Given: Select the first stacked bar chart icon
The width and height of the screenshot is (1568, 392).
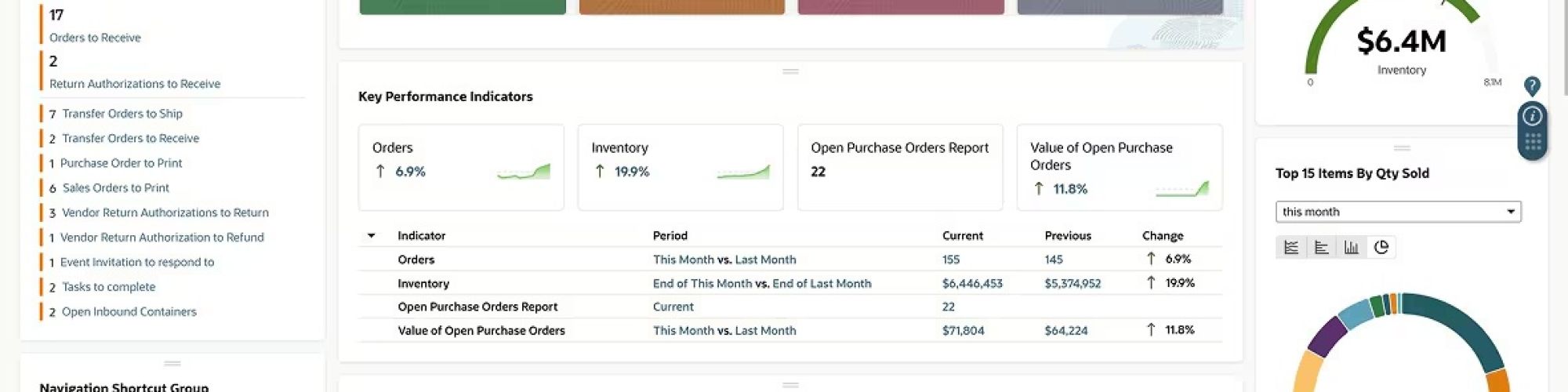Looking at the screenshot, I should 1291,248.
